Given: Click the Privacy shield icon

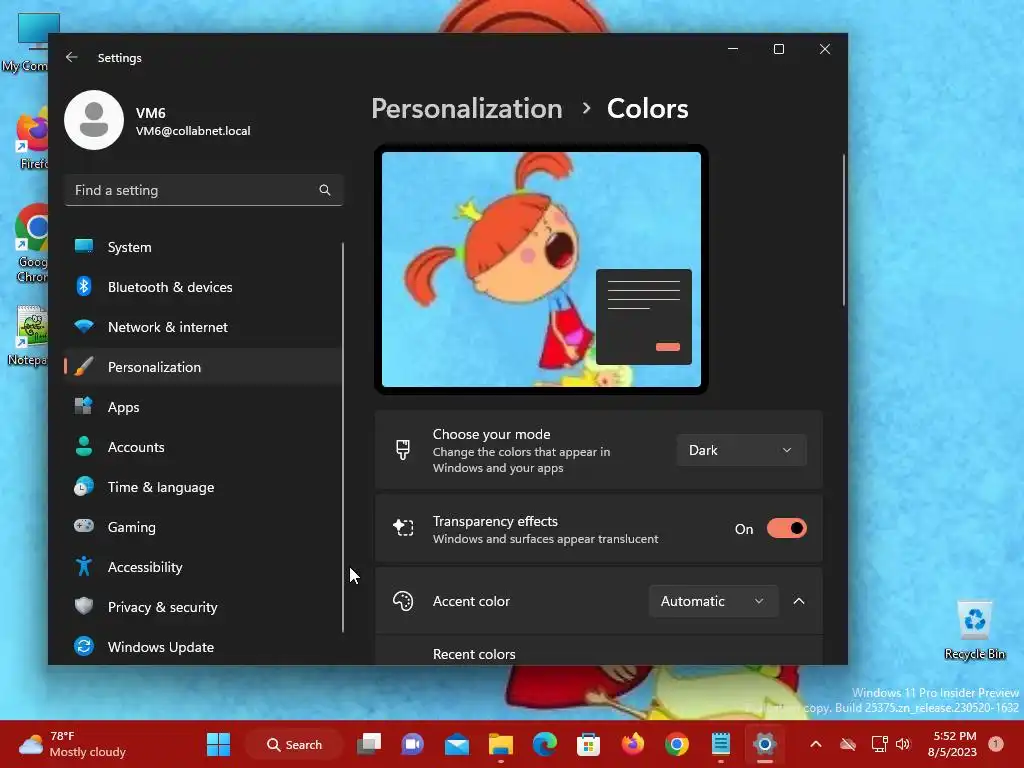Looking at the screenshot, I should (84, 606).
